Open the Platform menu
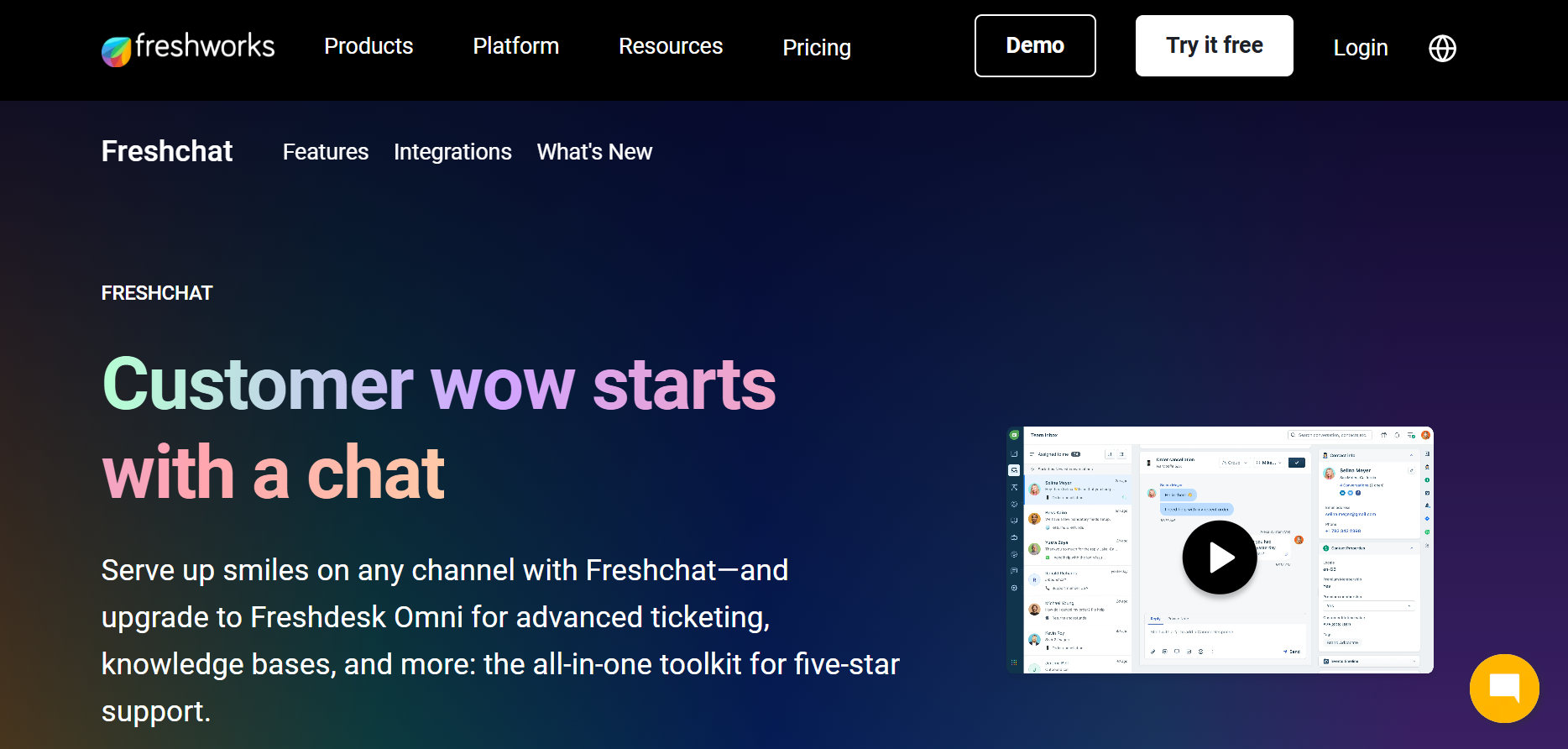The width and height of the screenshot is (1568, 749). [x=515, y=46]
